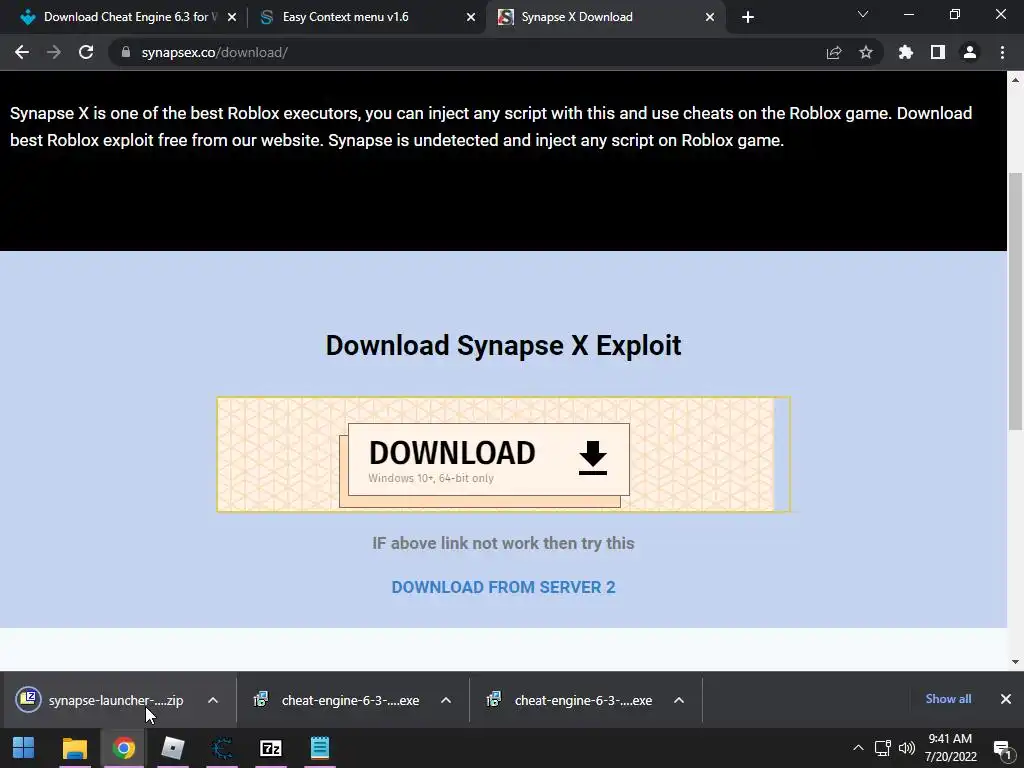Open the volume tray icon
This screenshot has height=768, width=1024.
(x=906, y=748)
